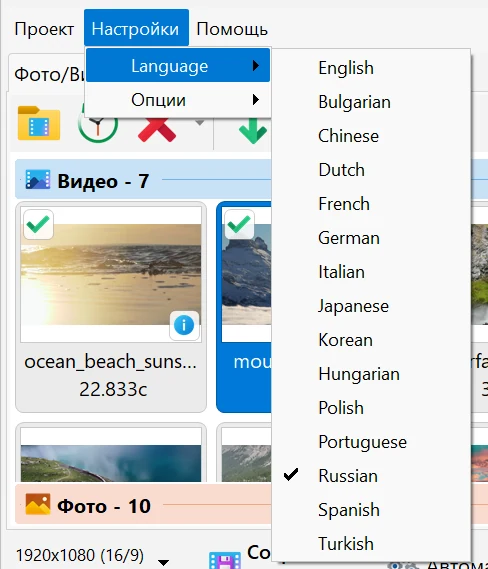Image resolution: width=488 pixels, height=569 pixels.
Task: Click the info icon on ocean beach thumbnail
Action: tap(184, 325)
